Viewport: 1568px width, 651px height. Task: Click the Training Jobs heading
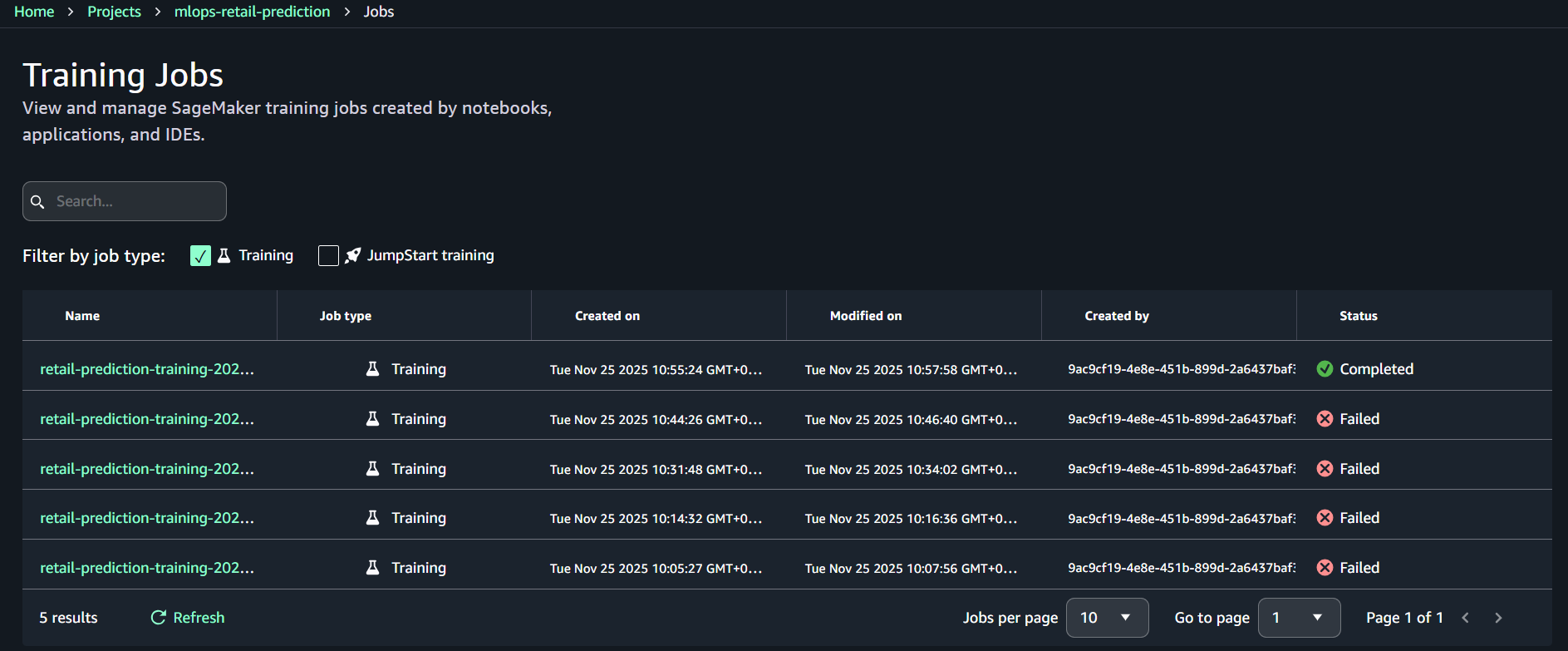[123, 76]
